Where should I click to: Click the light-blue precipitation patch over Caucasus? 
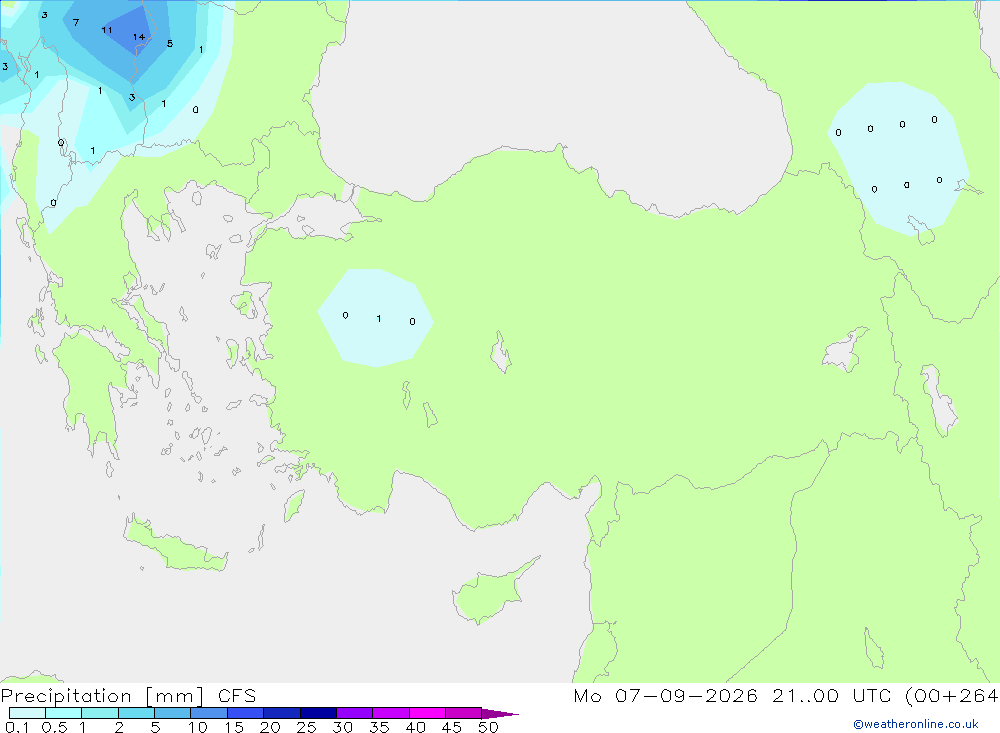[899, 158]
